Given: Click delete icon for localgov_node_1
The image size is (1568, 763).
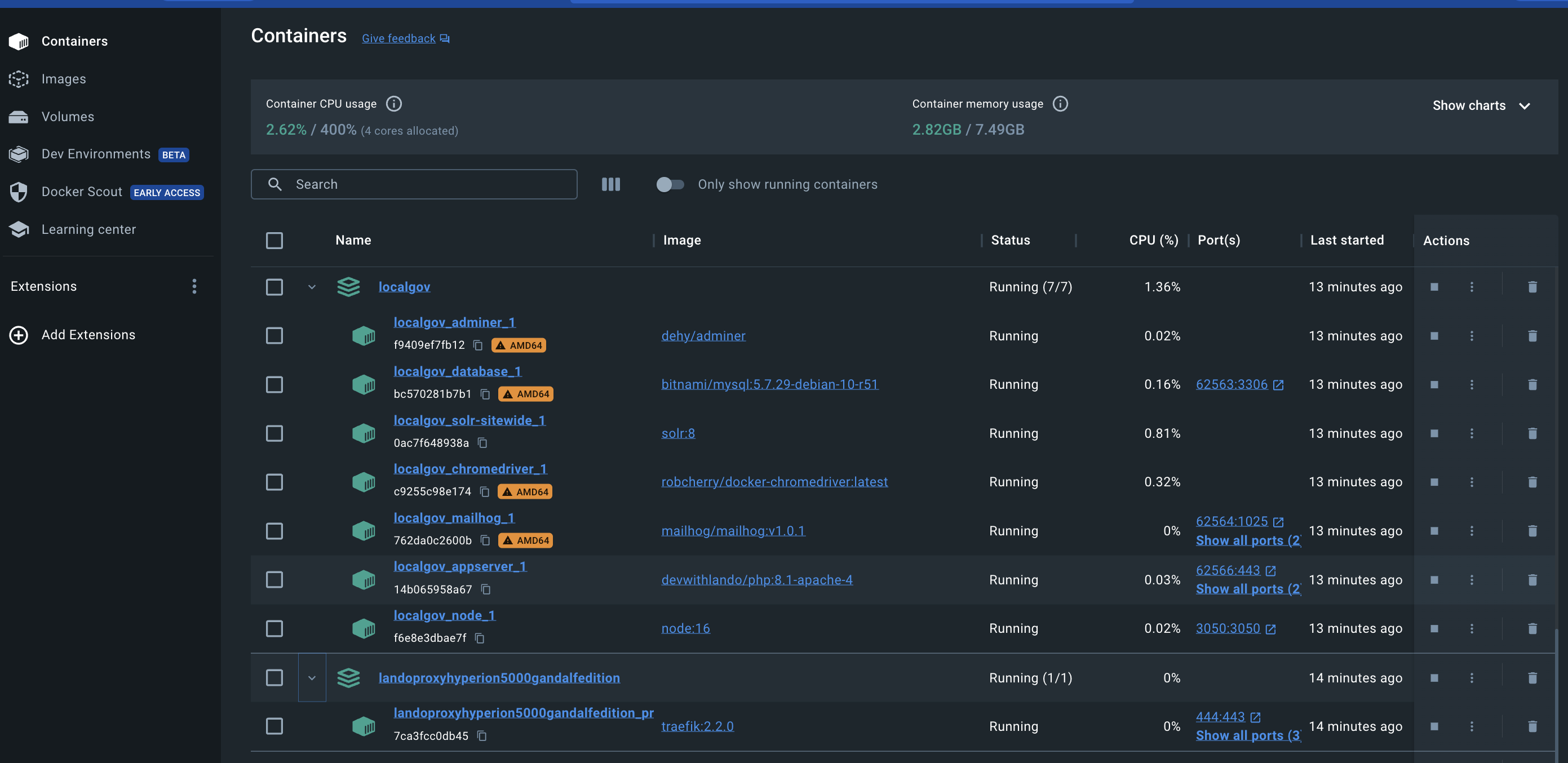Looking at the screenshot, I should [x=1531, y=628].
